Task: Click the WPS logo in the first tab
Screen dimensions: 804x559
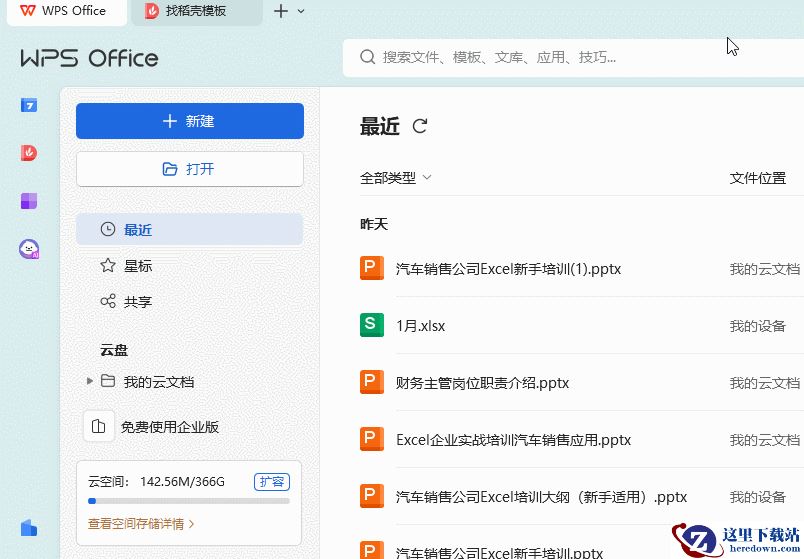Action: coord(28,11)
